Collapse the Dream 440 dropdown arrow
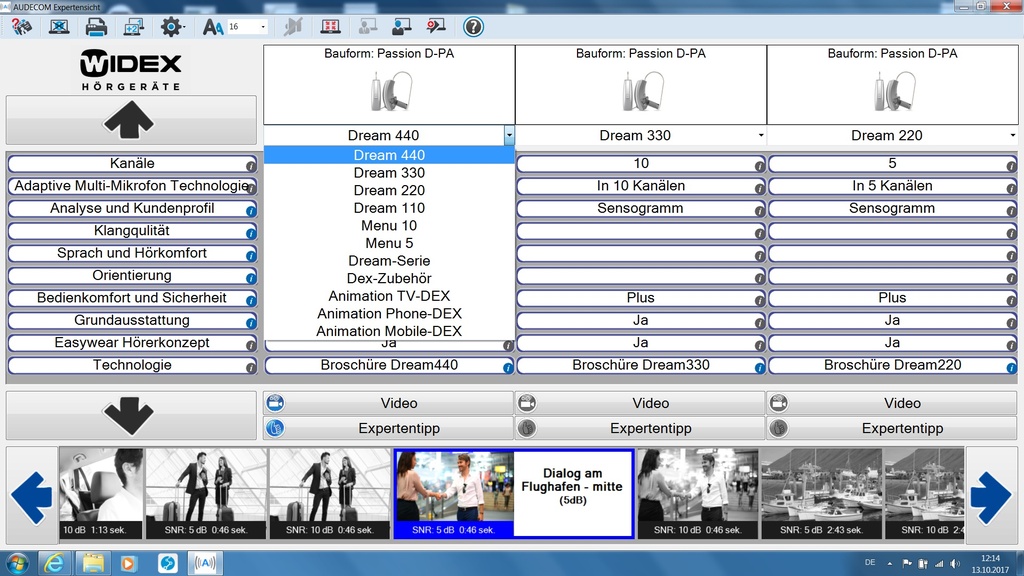 pos(509,135)
